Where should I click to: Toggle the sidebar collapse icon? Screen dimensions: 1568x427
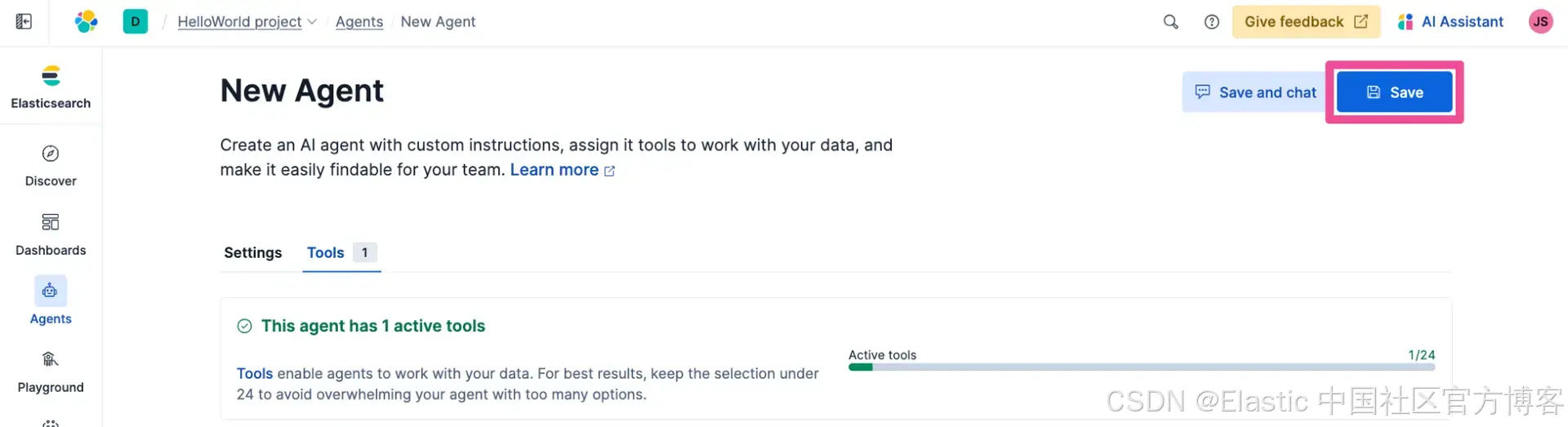(24, 21)
